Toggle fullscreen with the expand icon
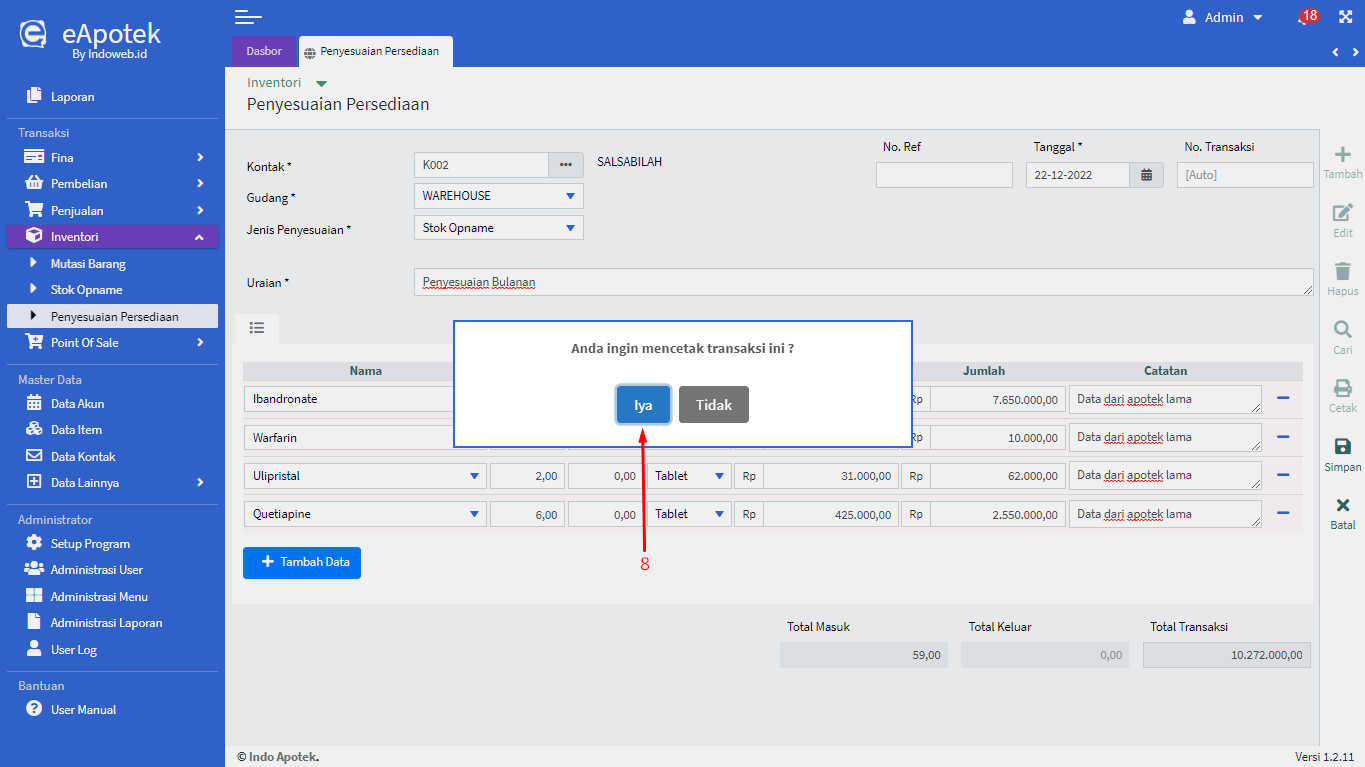 click(1344, 17)
